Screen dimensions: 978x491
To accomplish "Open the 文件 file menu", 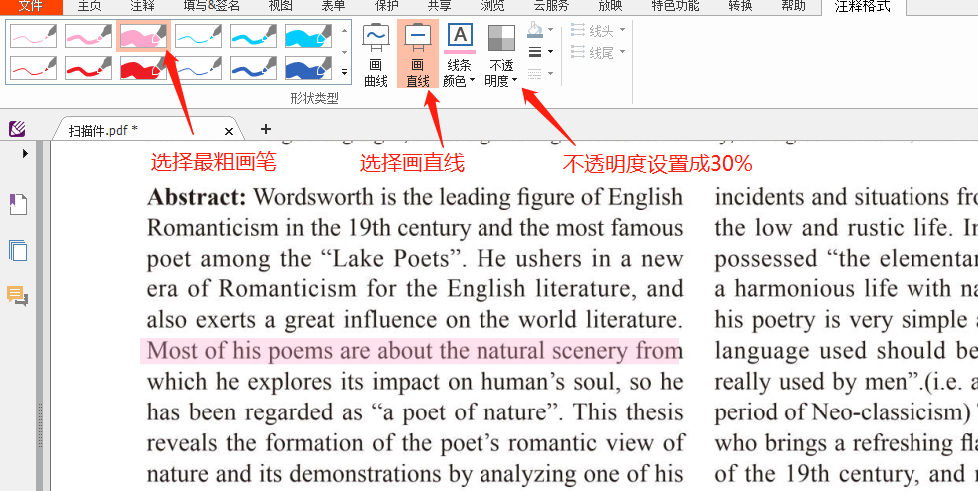I will tap(31, 6).
